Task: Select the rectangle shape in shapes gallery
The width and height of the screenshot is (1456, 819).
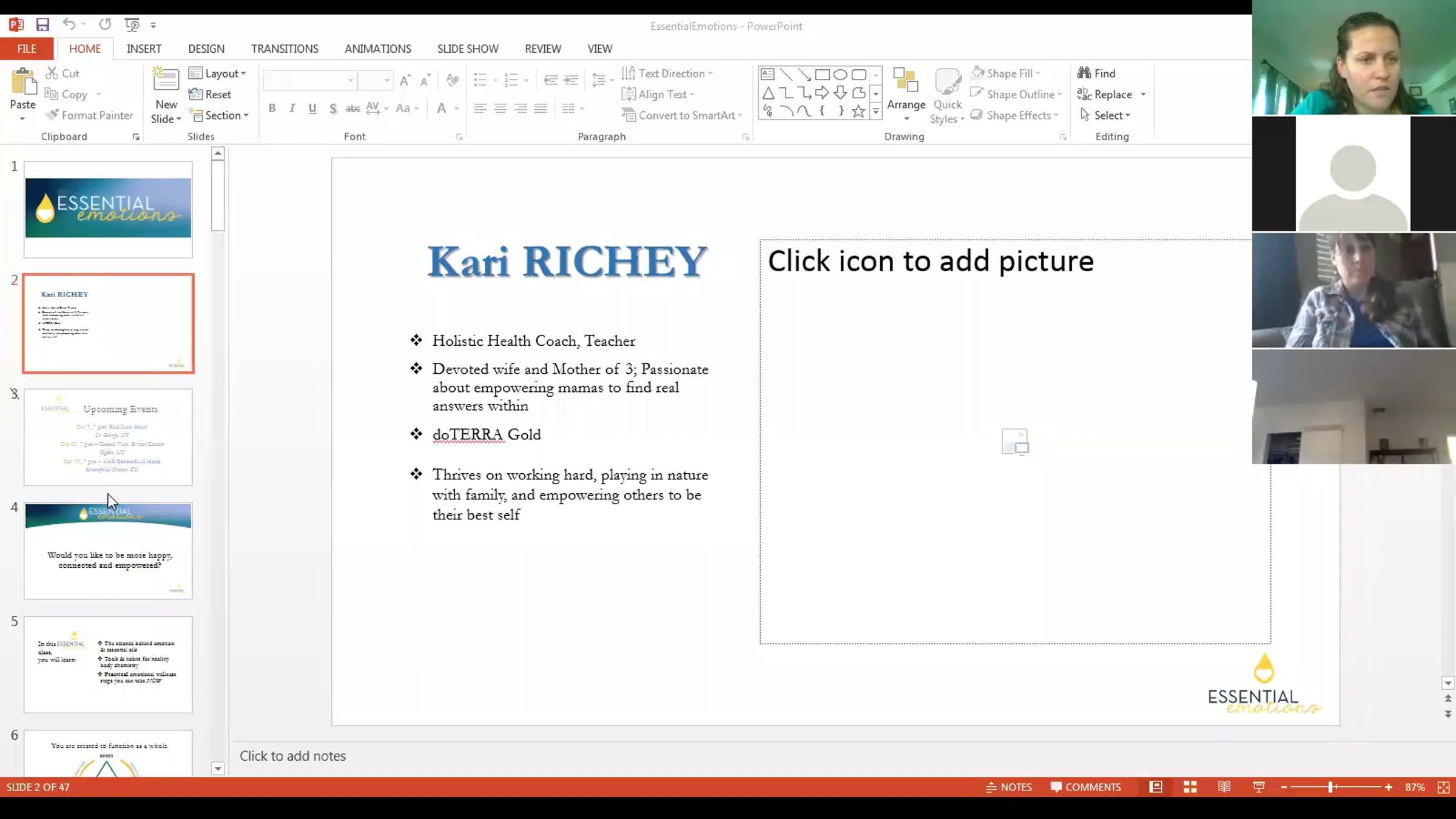Action: point(822,75)
